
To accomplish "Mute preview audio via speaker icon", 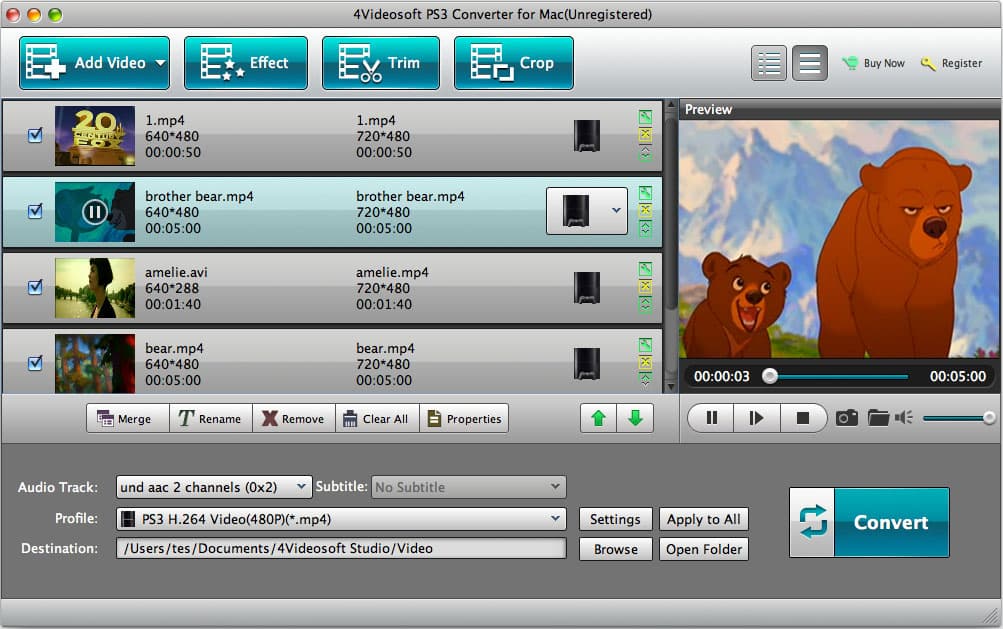I will [x=906, y=418].
